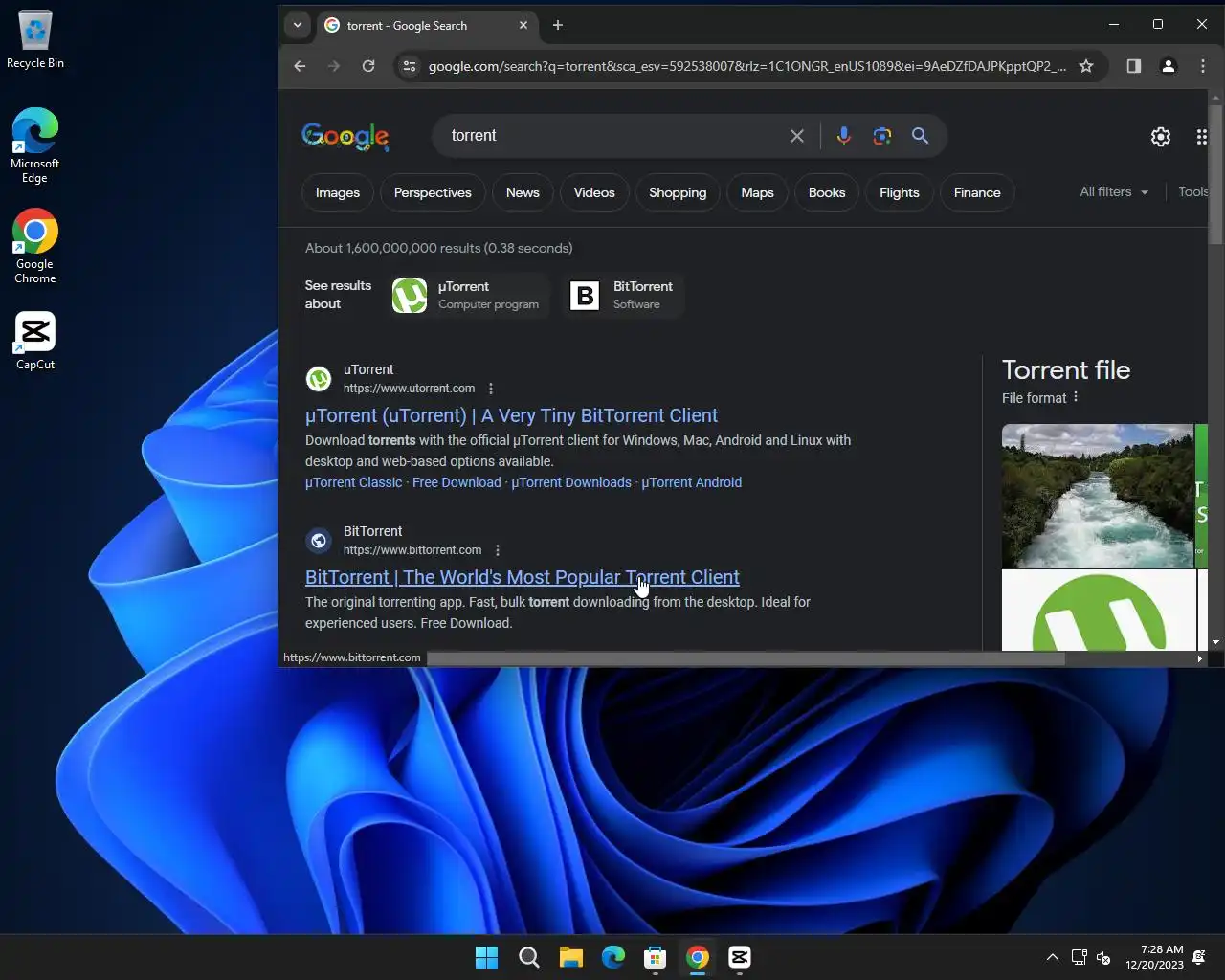The width and height of the screenshot is (1225, 980).
Task: Switch to the Perspectives filter
Action: click(433, 192)
